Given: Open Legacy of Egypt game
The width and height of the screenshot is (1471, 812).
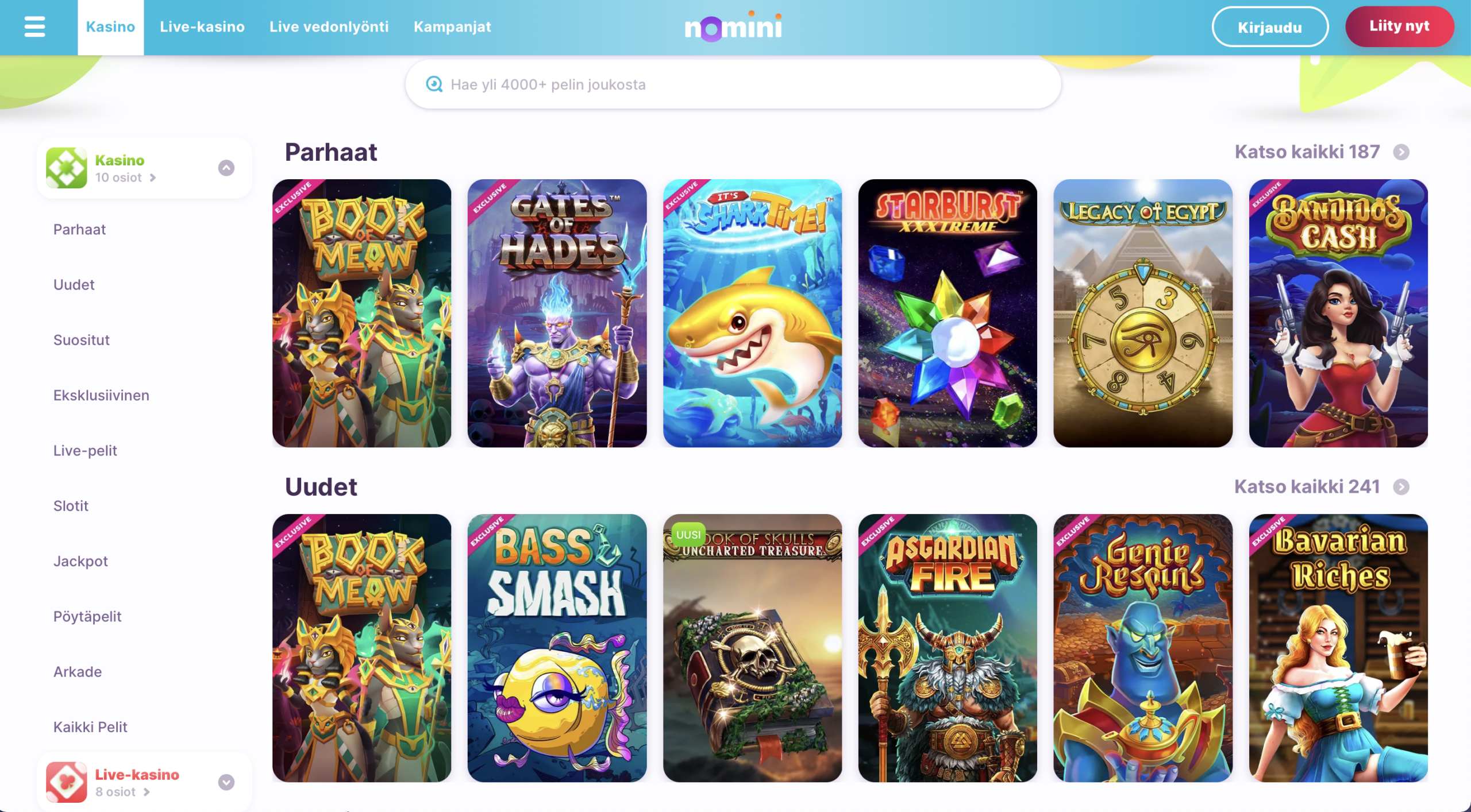Looking at the screenshot, I should click(x=1143, y=313).
